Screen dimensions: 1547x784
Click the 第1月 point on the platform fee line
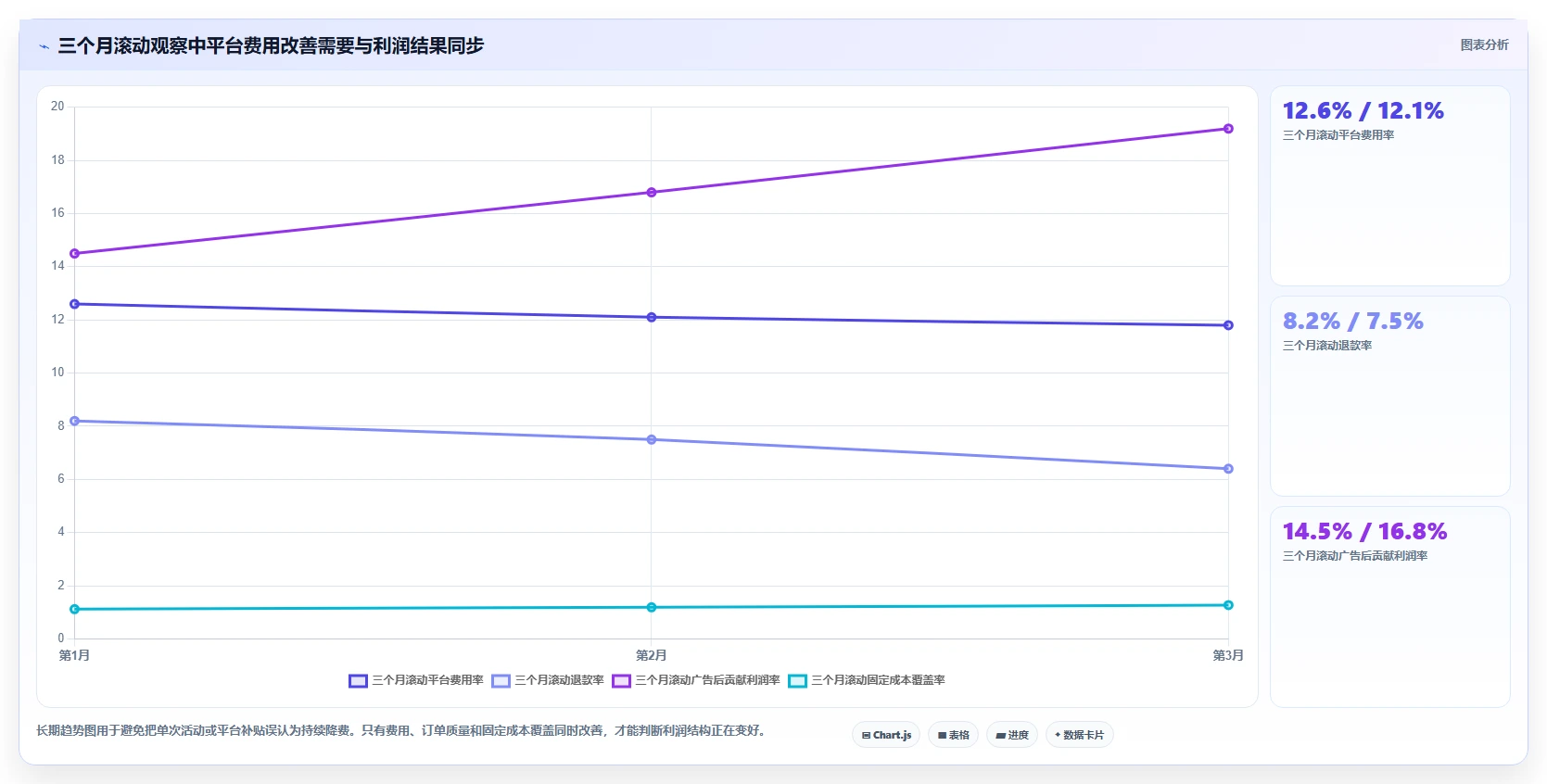[x=75, y=304]
